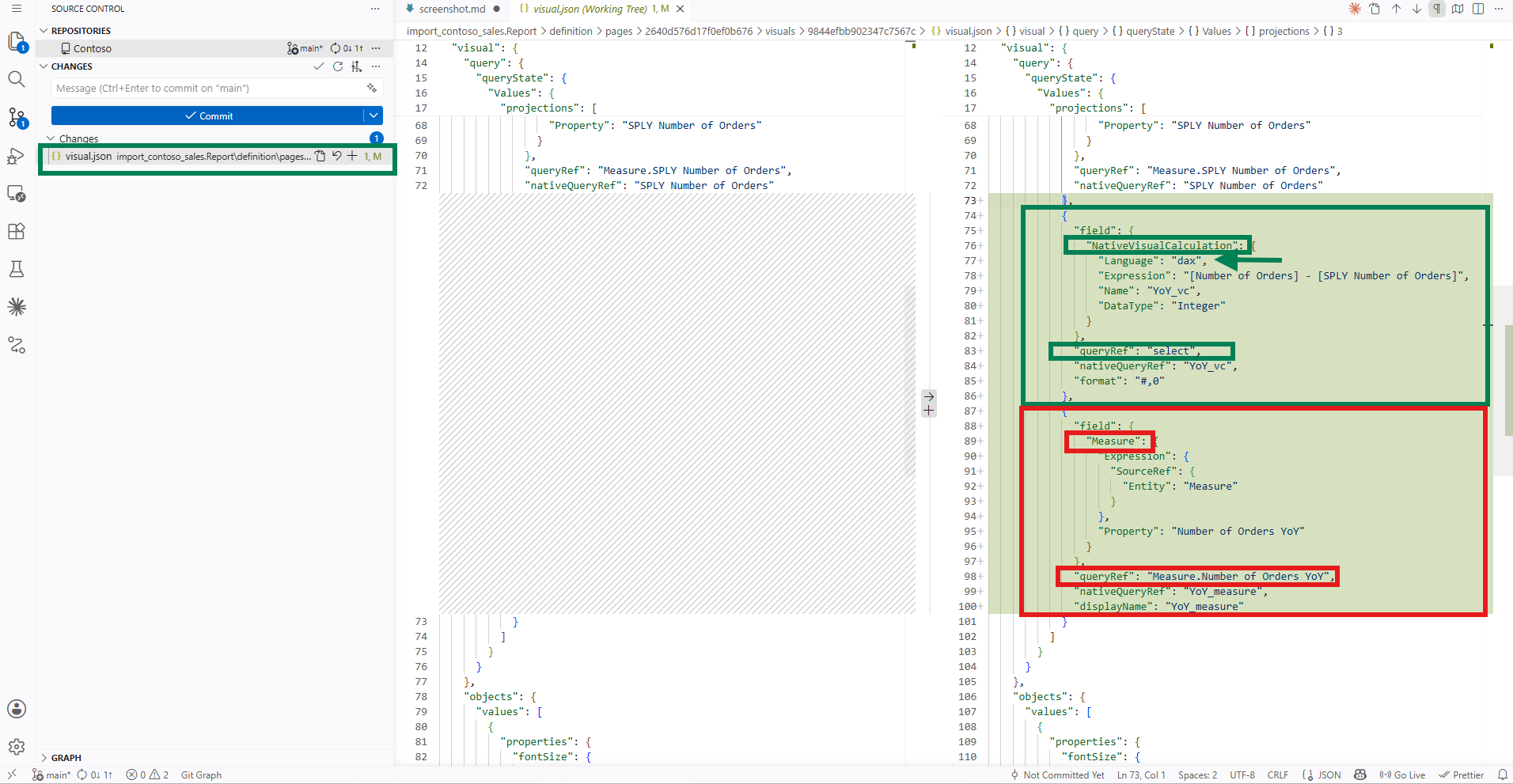
Task: Collapse the REPOSITORIES section
Action: pyautogui.click(x=44, y=31)
